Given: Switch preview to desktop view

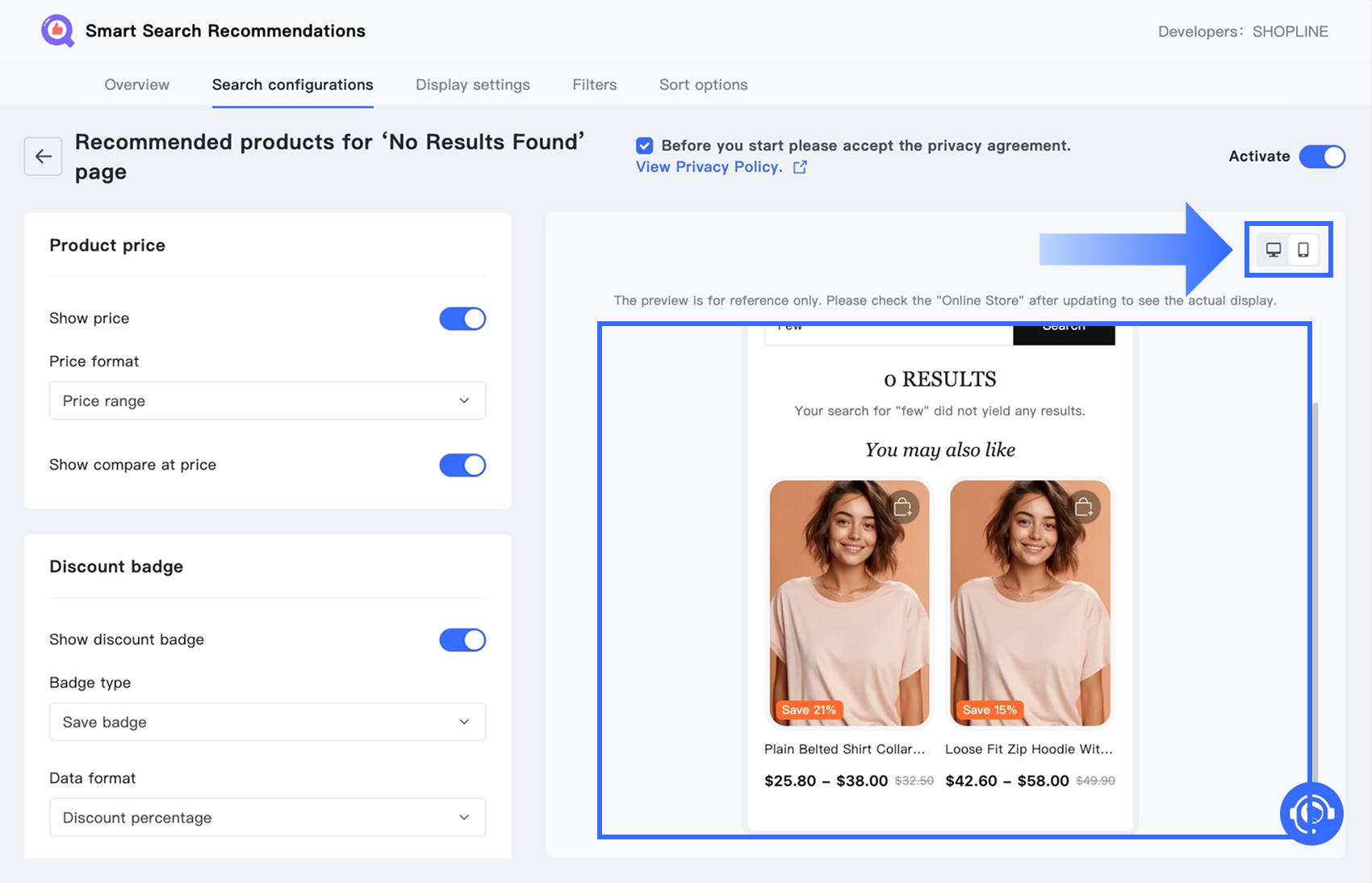Looking at the screenshot, I should click(x=1274, y=250).
